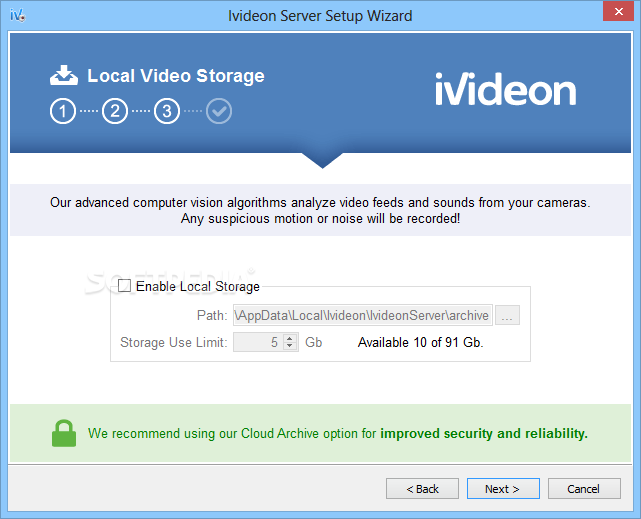
Task: Click the step 3 circle indicator
Action: click(x=167, y=111)
